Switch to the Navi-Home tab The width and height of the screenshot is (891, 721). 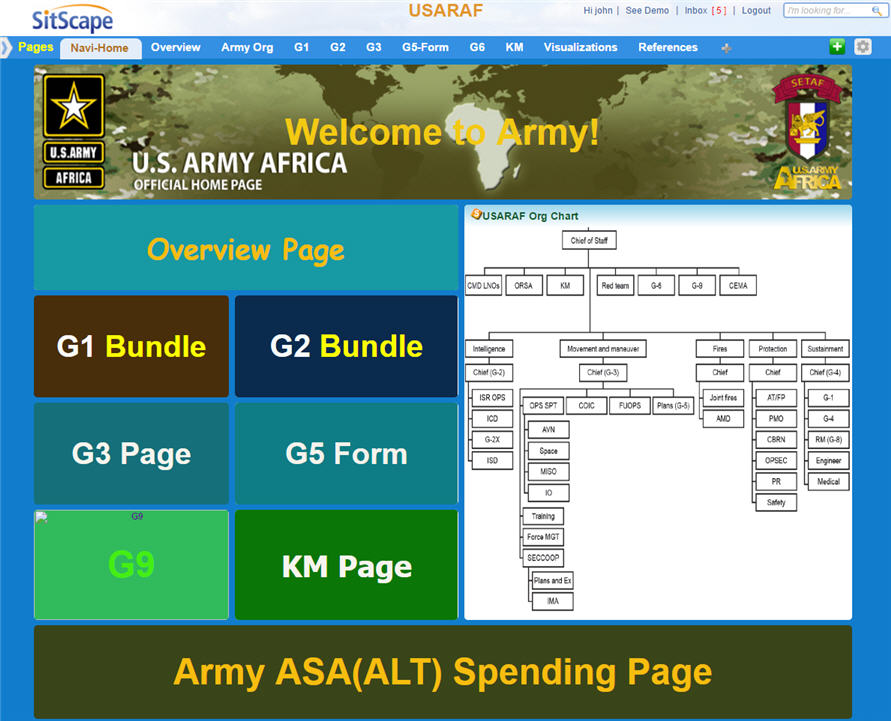pos(100,48)
